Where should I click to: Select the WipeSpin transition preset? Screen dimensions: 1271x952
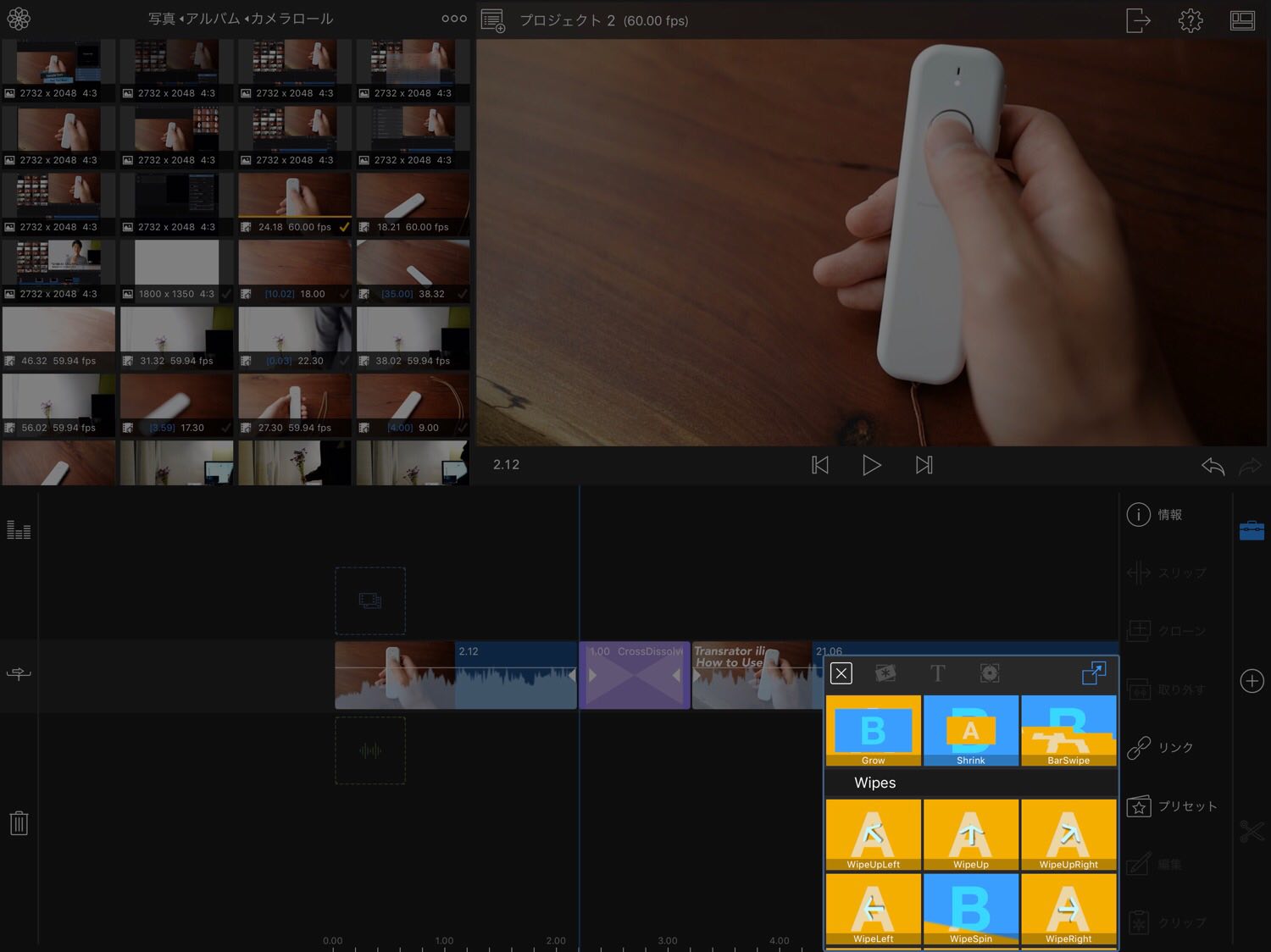pos(971,910)
